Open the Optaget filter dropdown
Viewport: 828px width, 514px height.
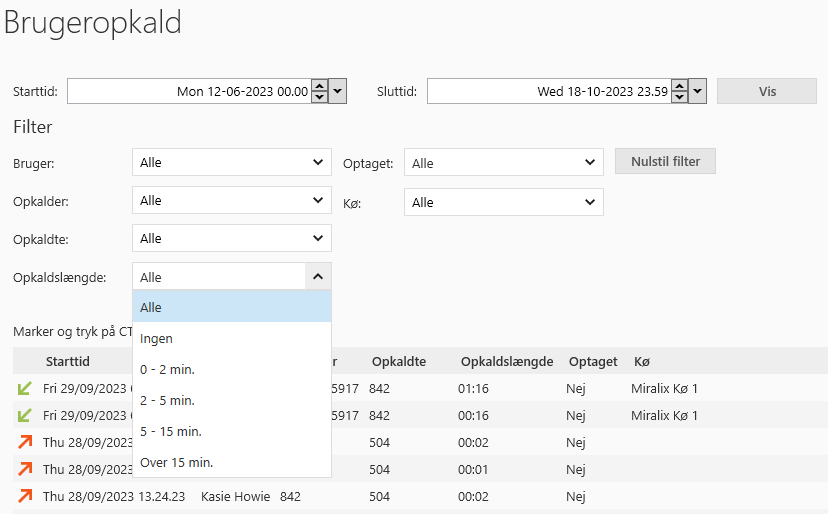pos(503,163)
